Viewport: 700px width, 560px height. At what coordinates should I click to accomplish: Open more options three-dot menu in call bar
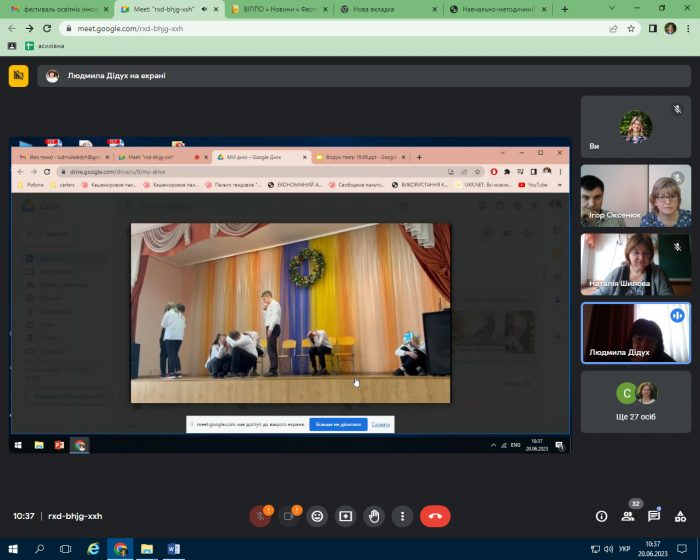[402, 516]
